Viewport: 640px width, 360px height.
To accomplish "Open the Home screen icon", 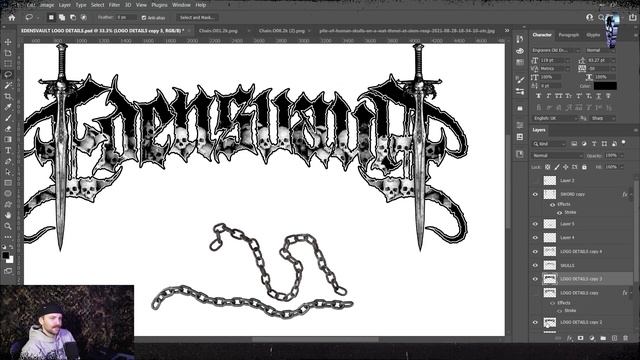I will [11, 18].
